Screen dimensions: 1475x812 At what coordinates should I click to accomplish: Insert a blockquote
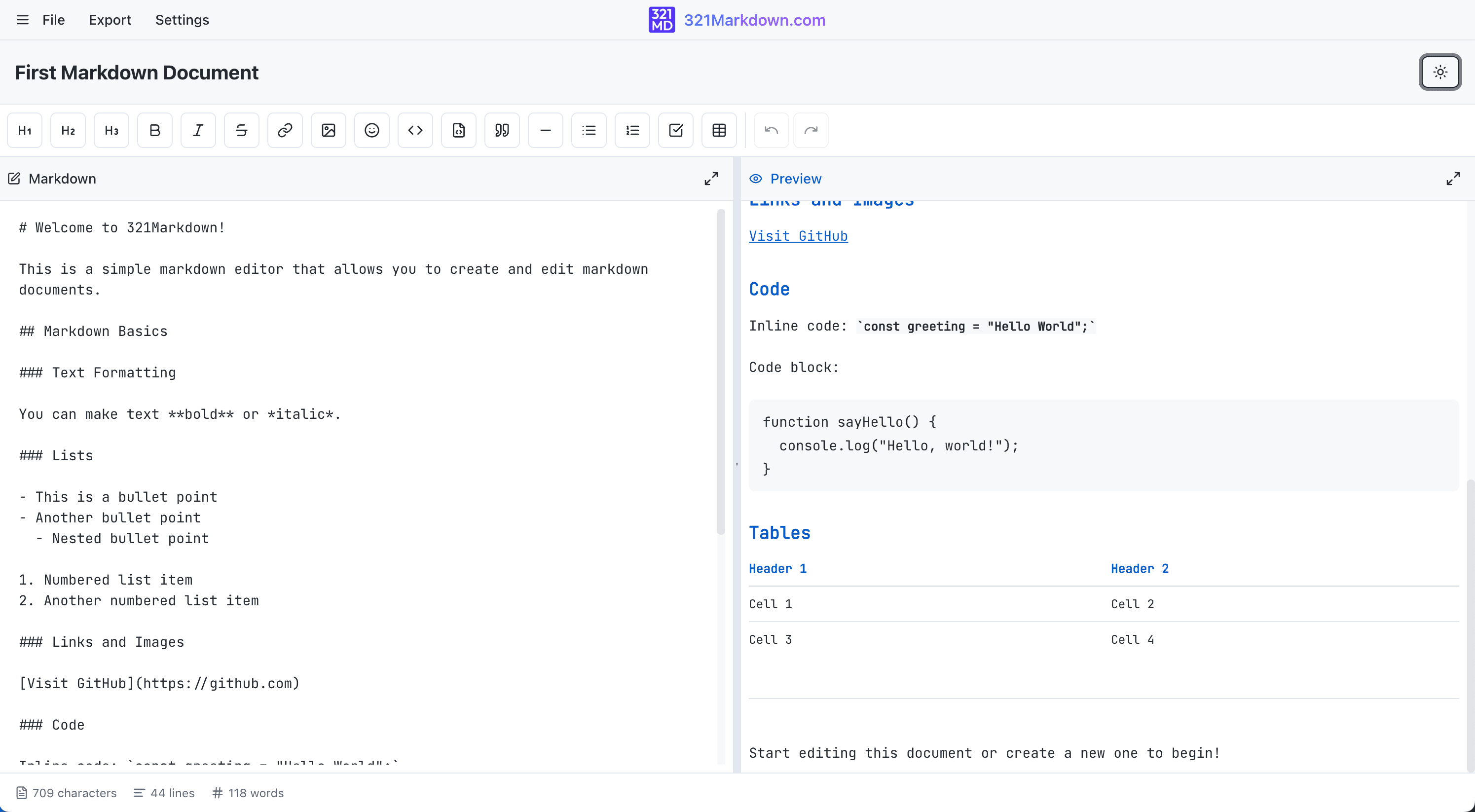point(502,131)
